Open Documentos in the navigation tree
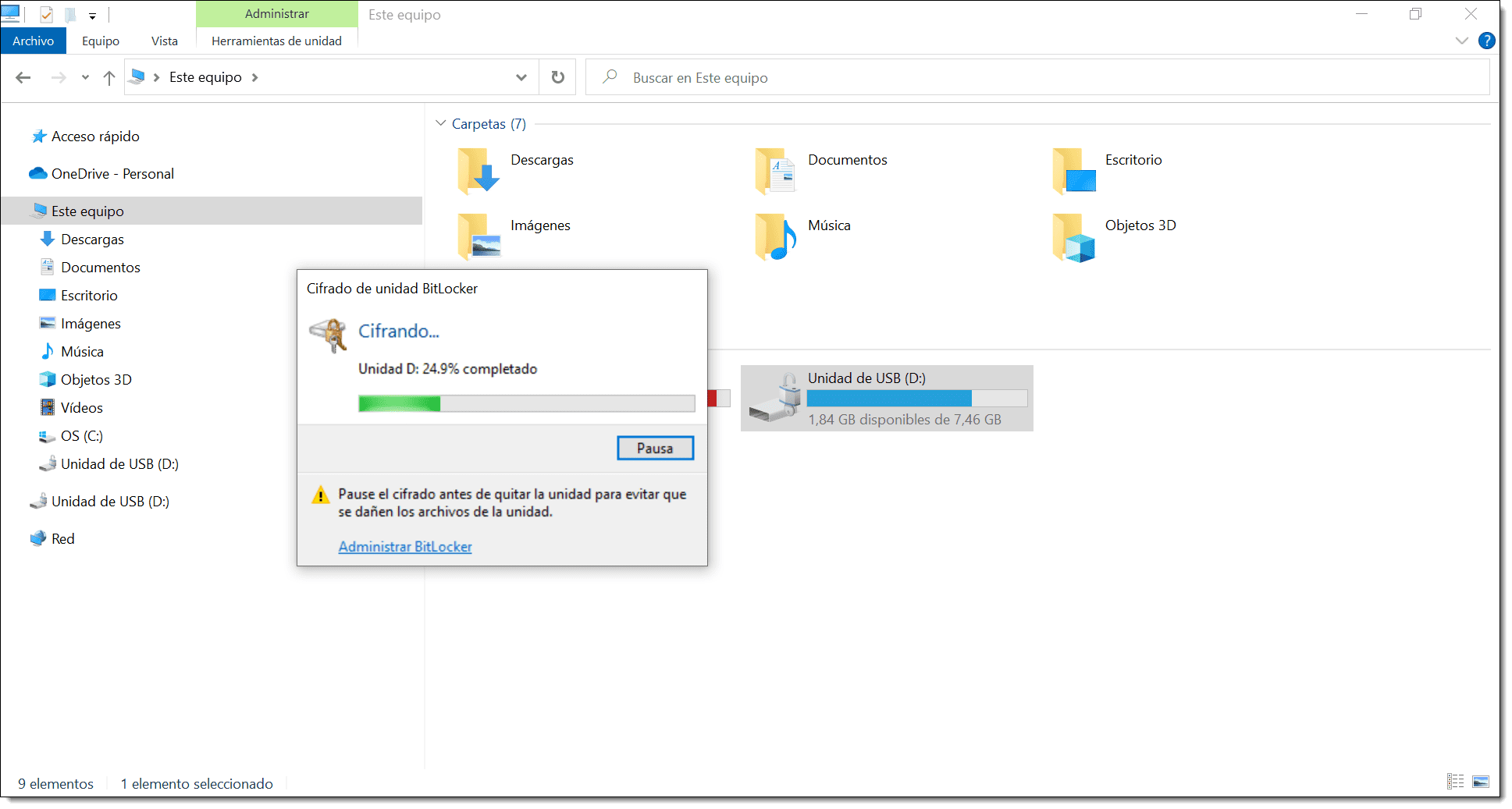Viewport: 1512px width, 809px height. 101,268
